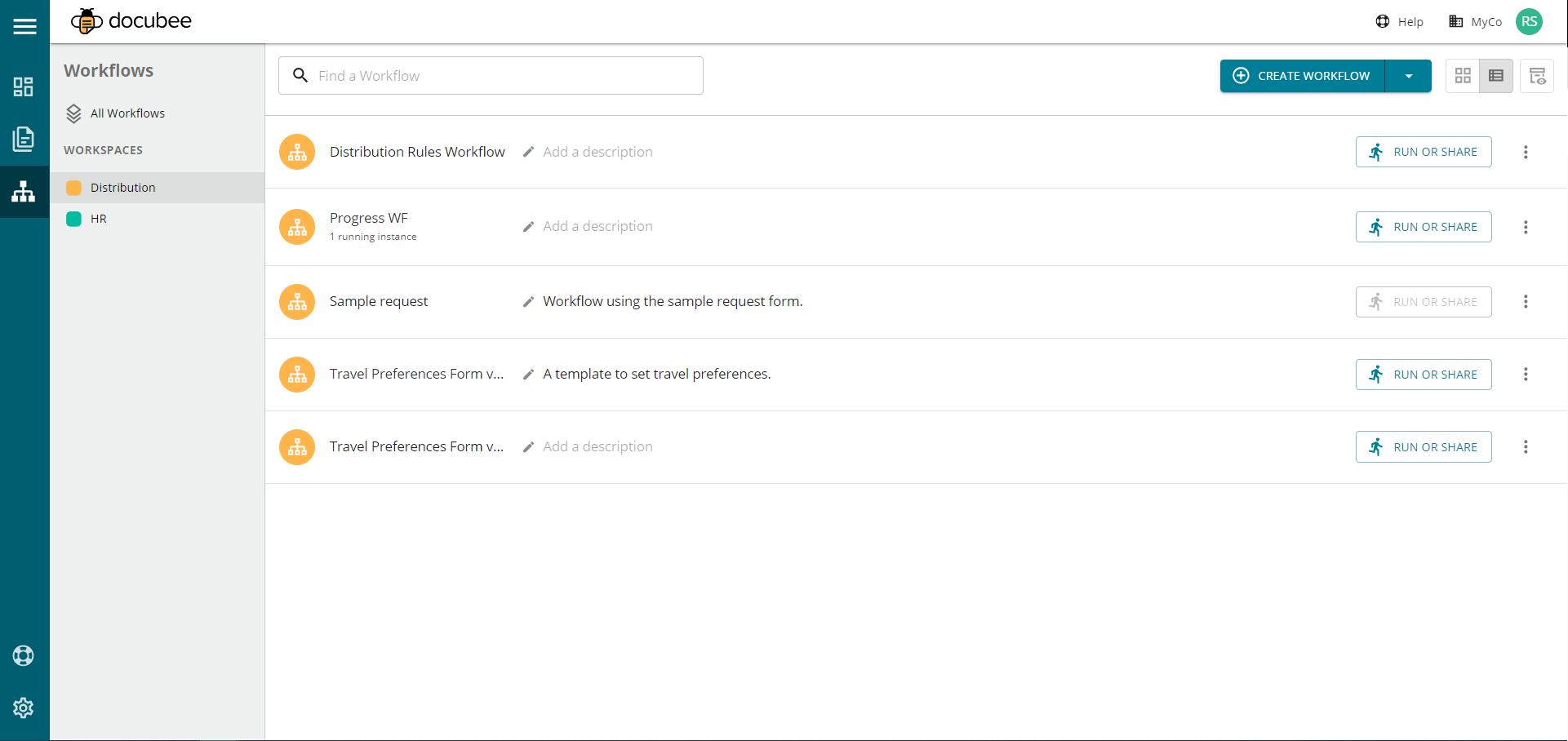
Task: Switch to grid view
Action: [1463, 76]
